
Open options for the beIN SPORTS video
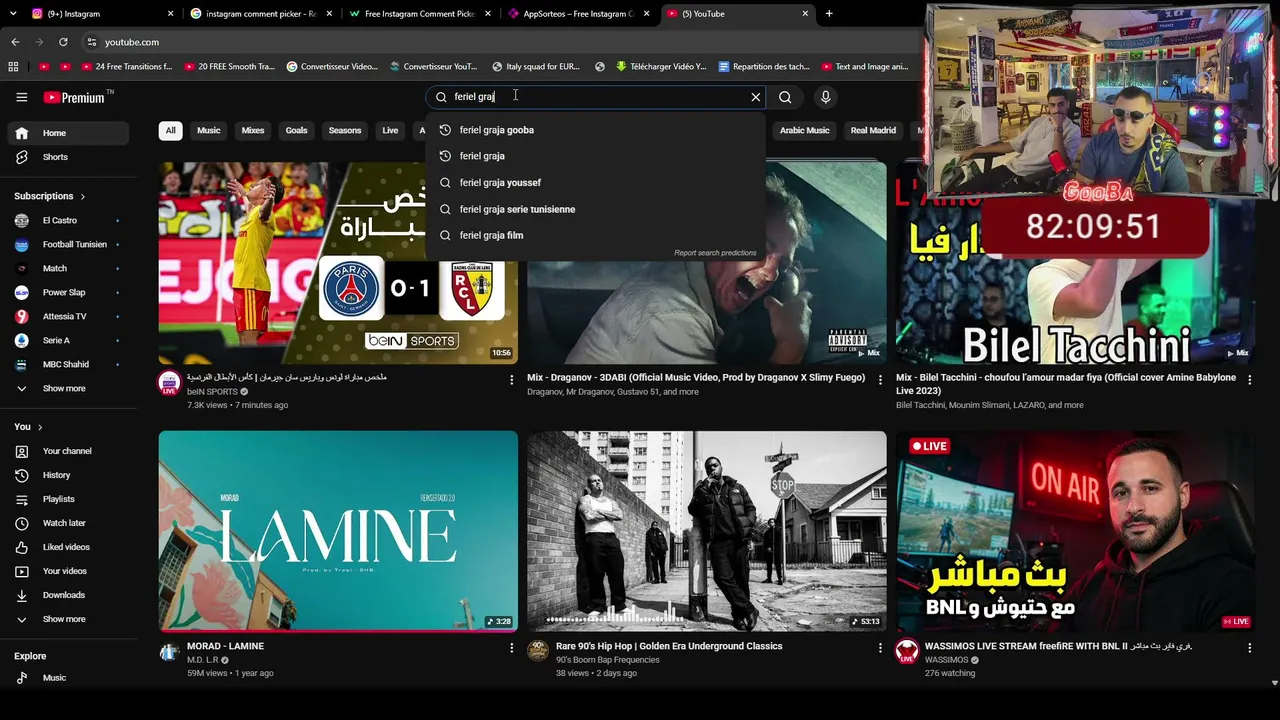pyautogui.click(x=511, y=380)
